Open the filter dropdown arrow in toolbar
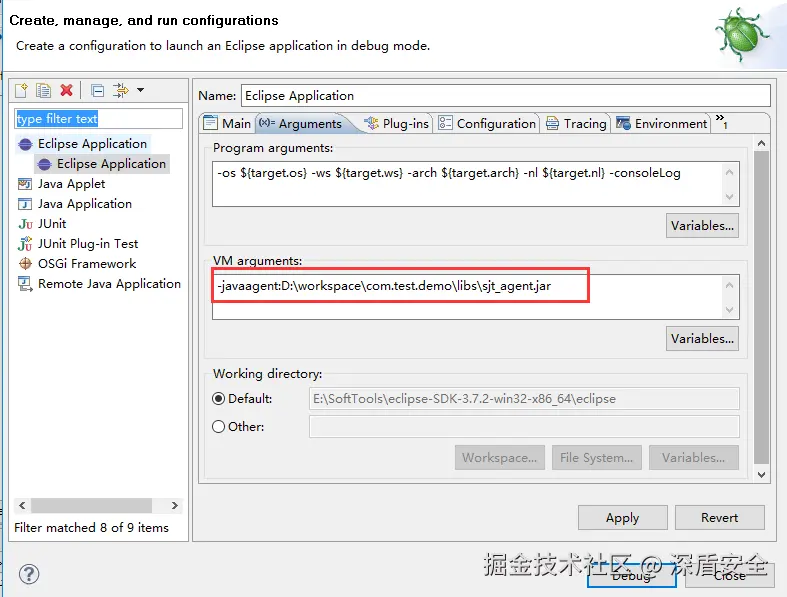 tap(141, 90)
